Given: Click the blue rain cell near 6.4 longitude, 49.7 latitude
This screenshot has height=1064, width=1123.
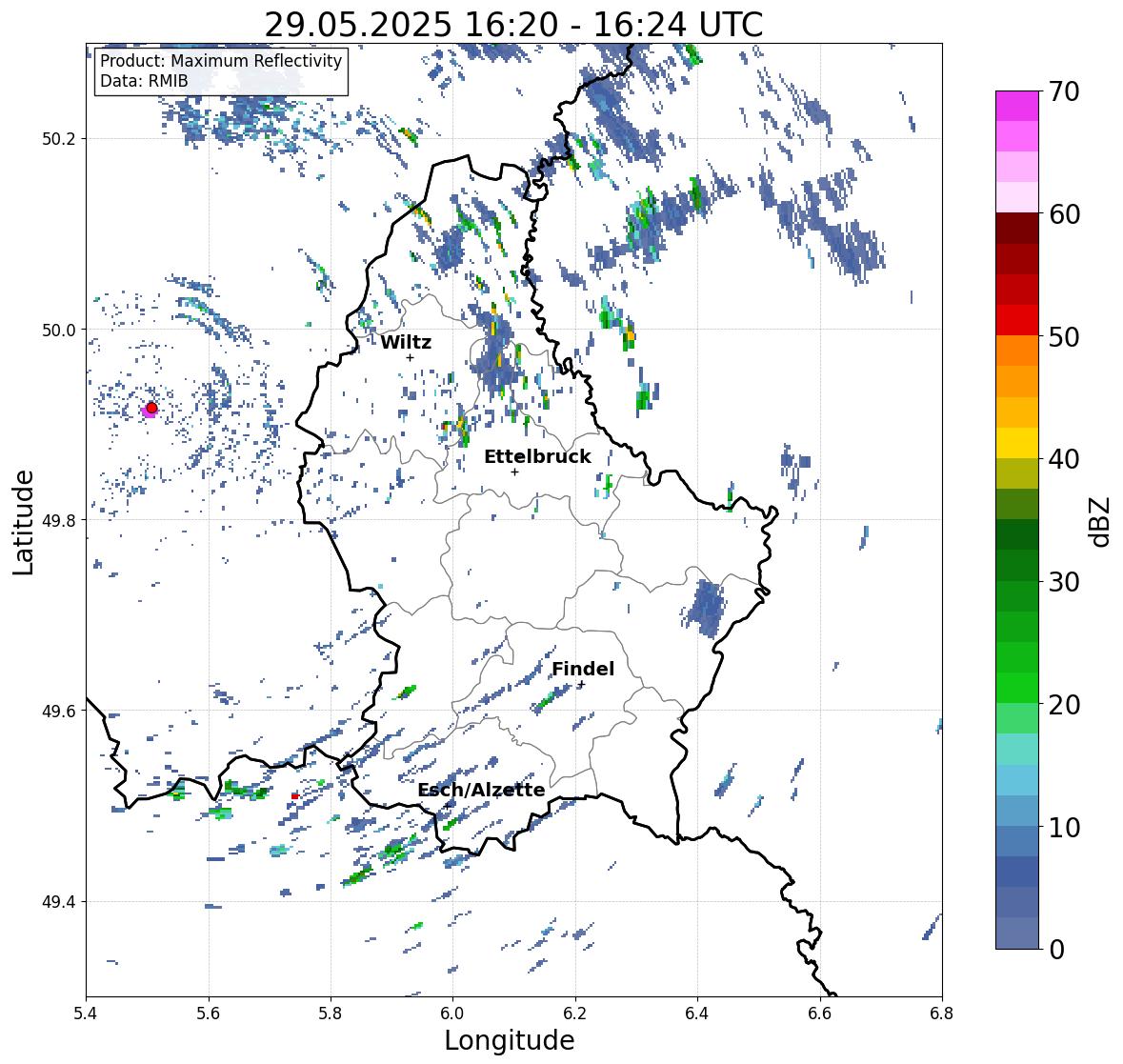Looking at the screenshot, I should 705,607.
